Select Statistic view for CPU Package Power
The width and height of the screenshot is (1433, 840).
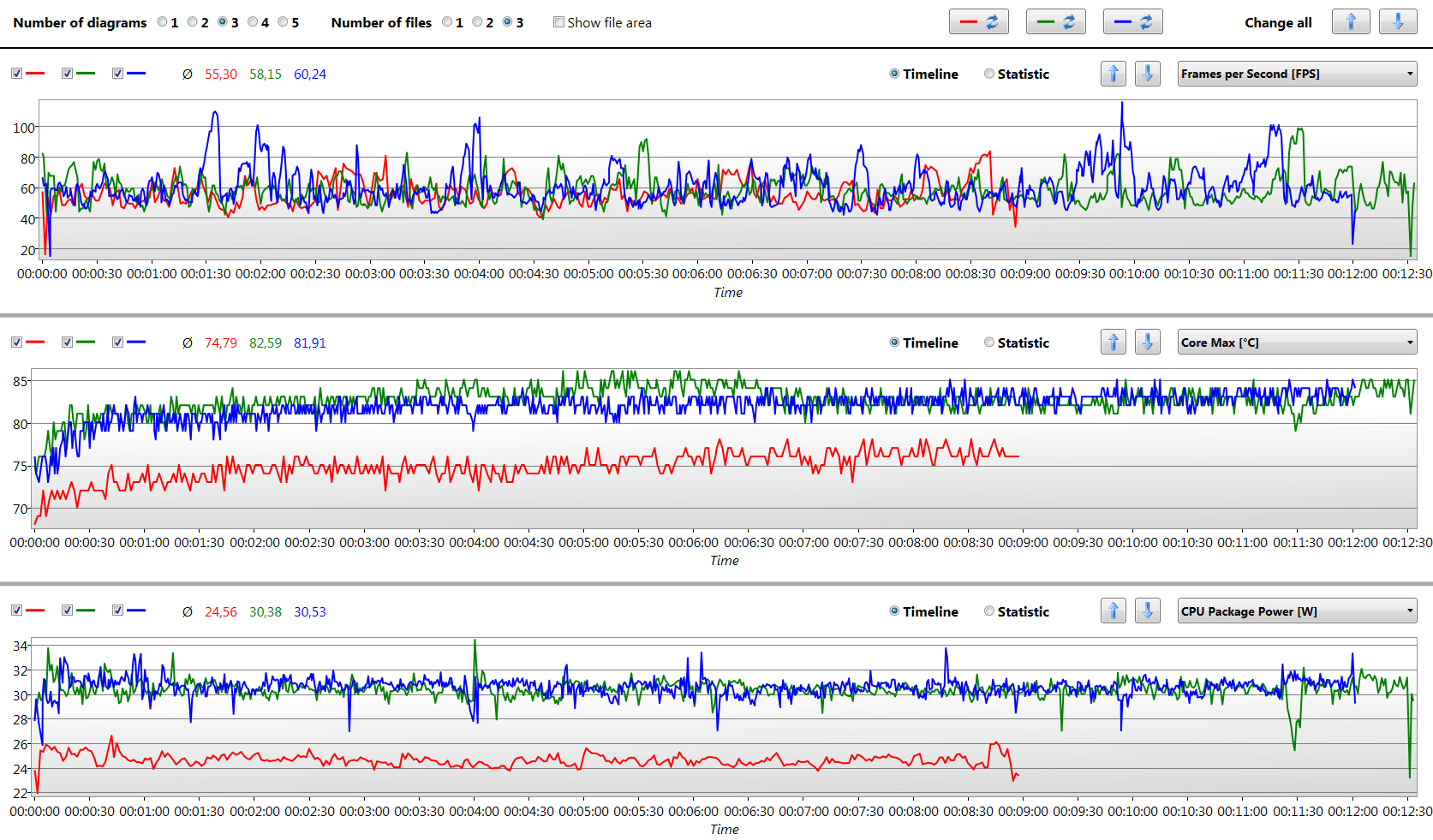(989, 611)
